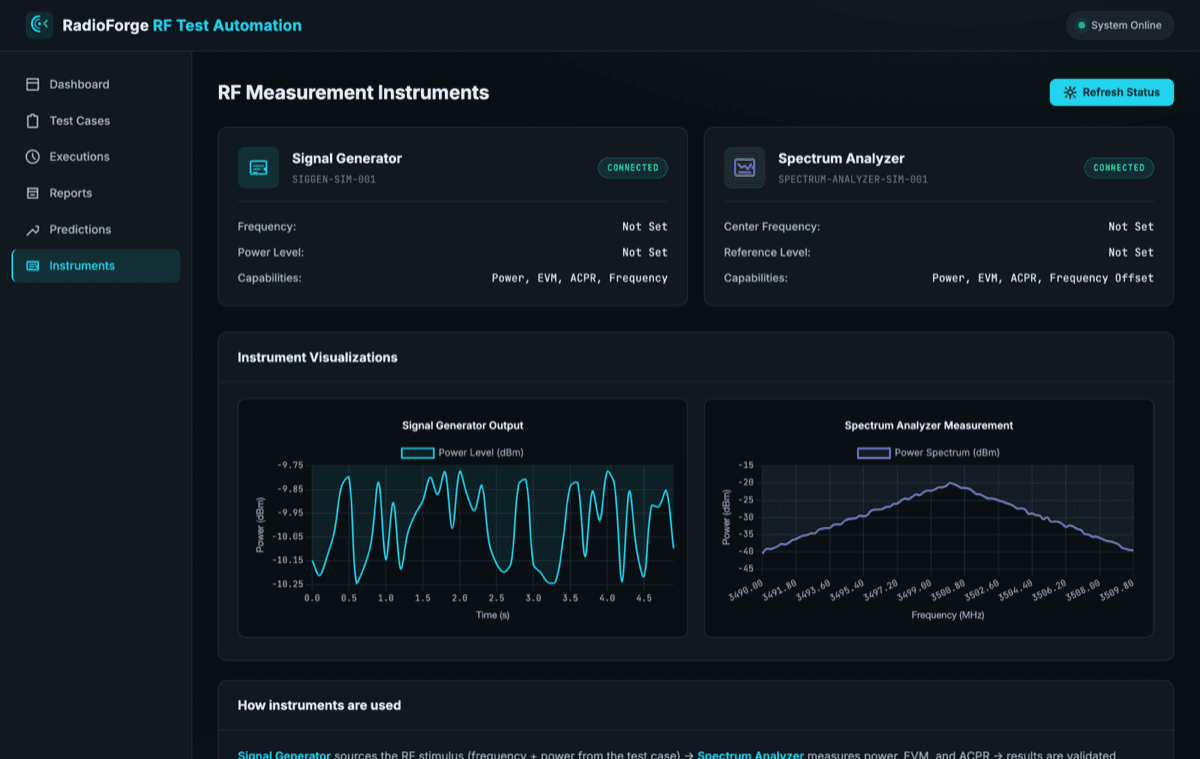The image size is (1200, 759).
Task: Click the sun icon in Refresh Status
Action: tap(1070, 92)
